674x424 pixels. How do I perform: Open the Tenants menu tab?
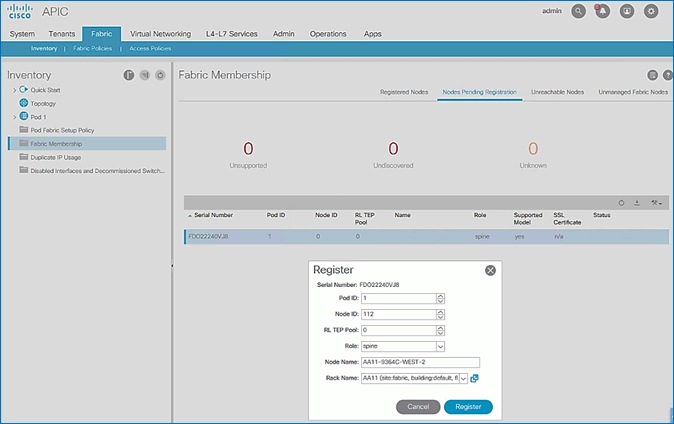pos(59,33)
